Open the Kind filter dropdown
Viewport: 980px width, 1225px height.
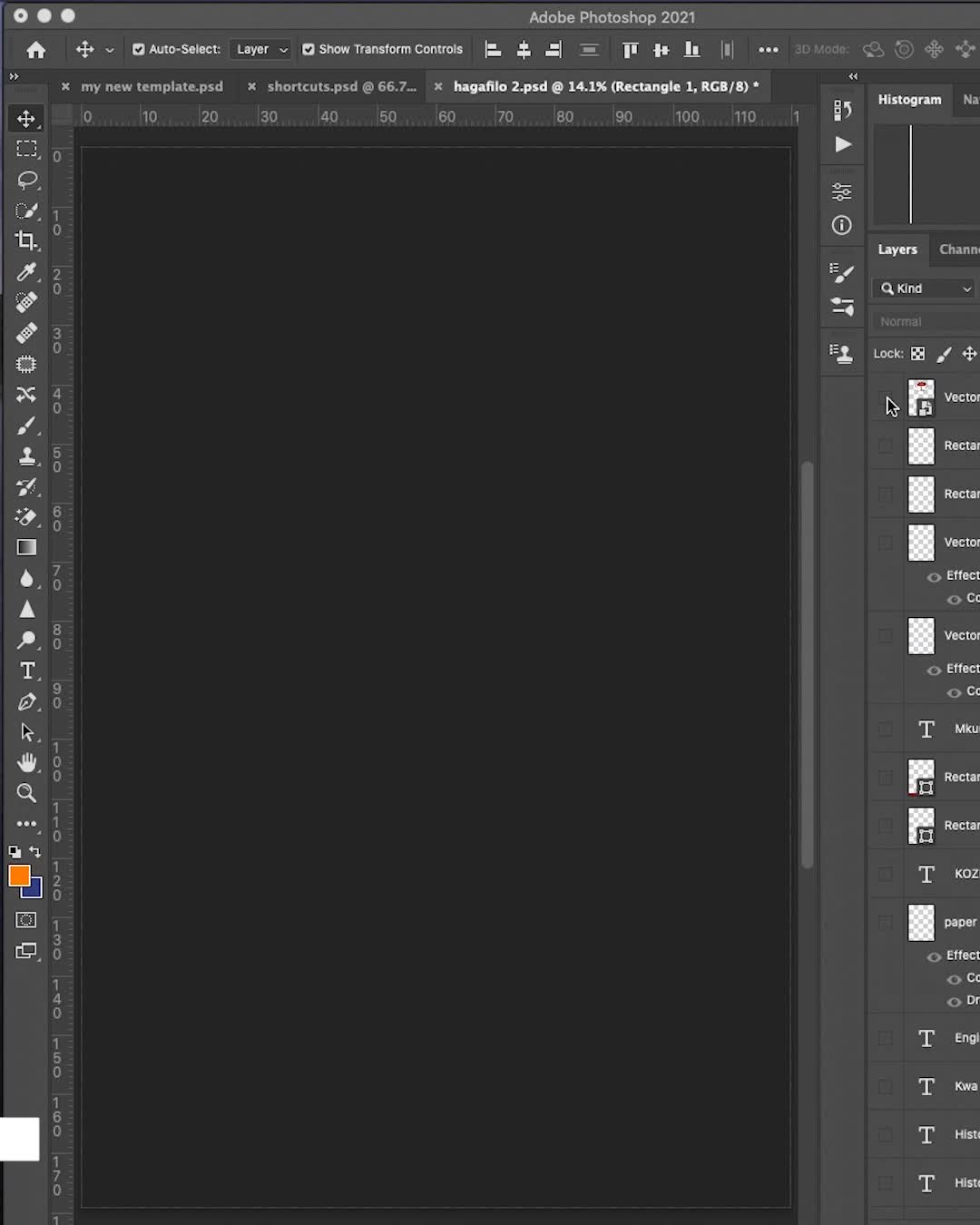click(x=924, y=288)
